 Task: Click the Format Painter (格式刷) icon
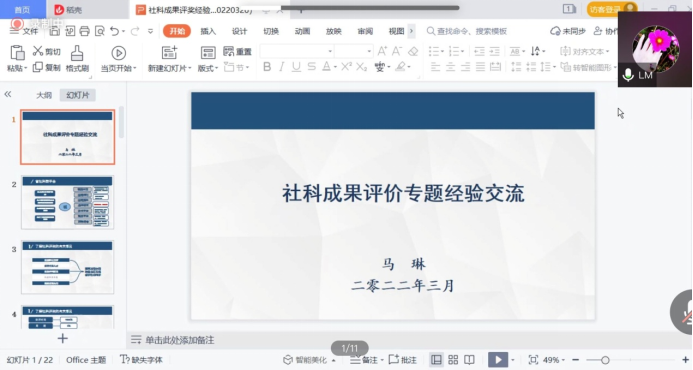pos(77,53)
